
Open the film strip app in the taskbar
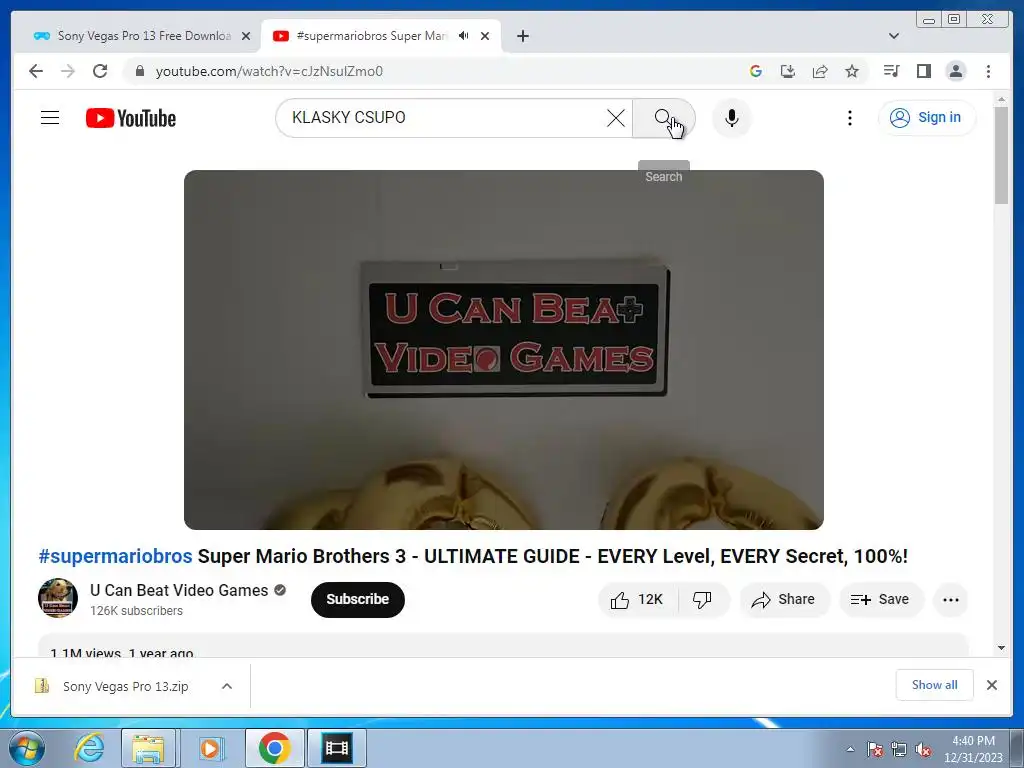337,748
